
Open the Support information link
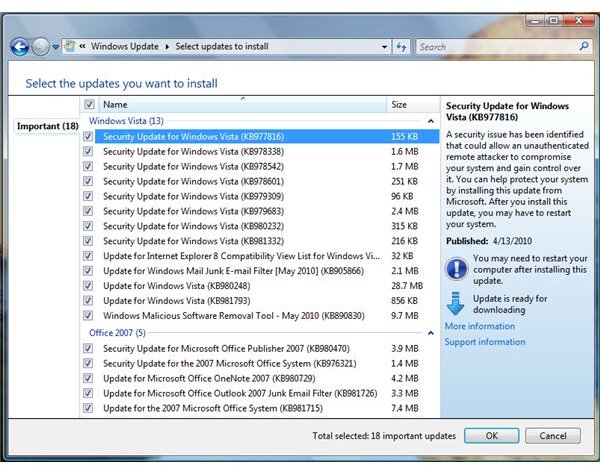pyautogui.click(x=485, y=342)
